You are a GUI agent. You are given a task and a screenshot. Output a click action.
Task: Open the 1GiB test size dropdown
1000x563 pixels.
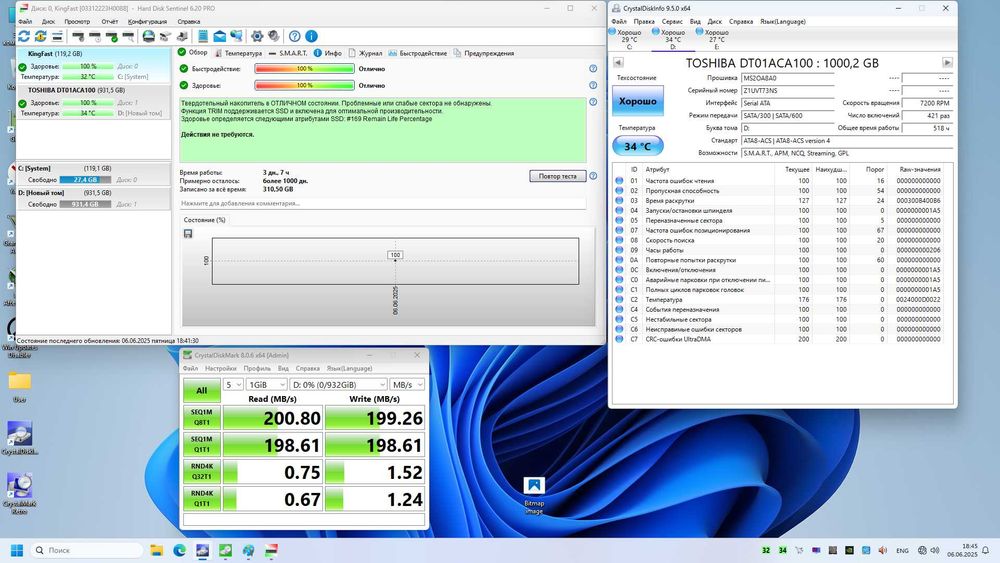(x=266, y=384)
